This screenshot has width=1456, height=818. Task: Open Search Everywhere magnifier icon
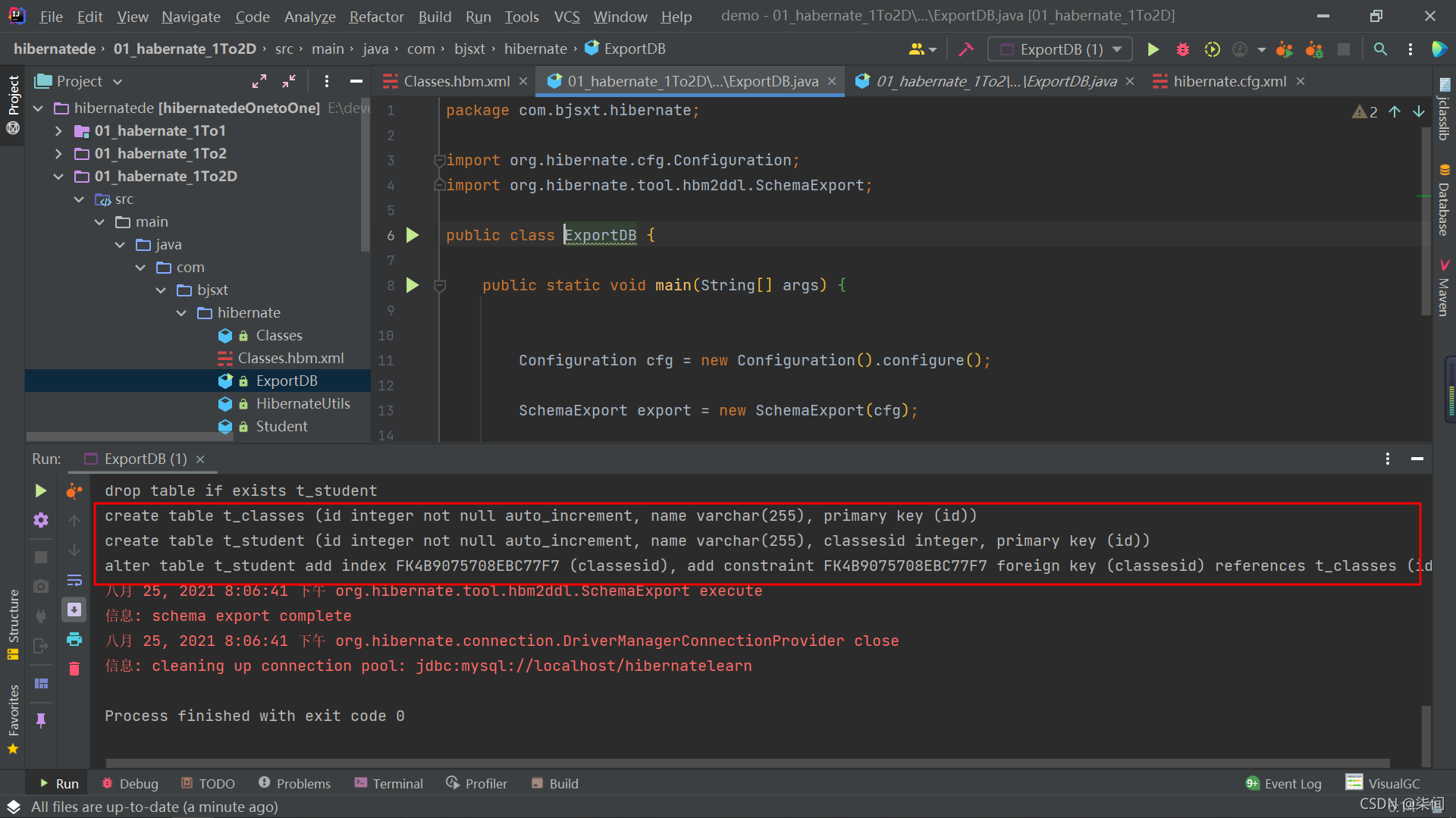click(x=1380, y=49)
